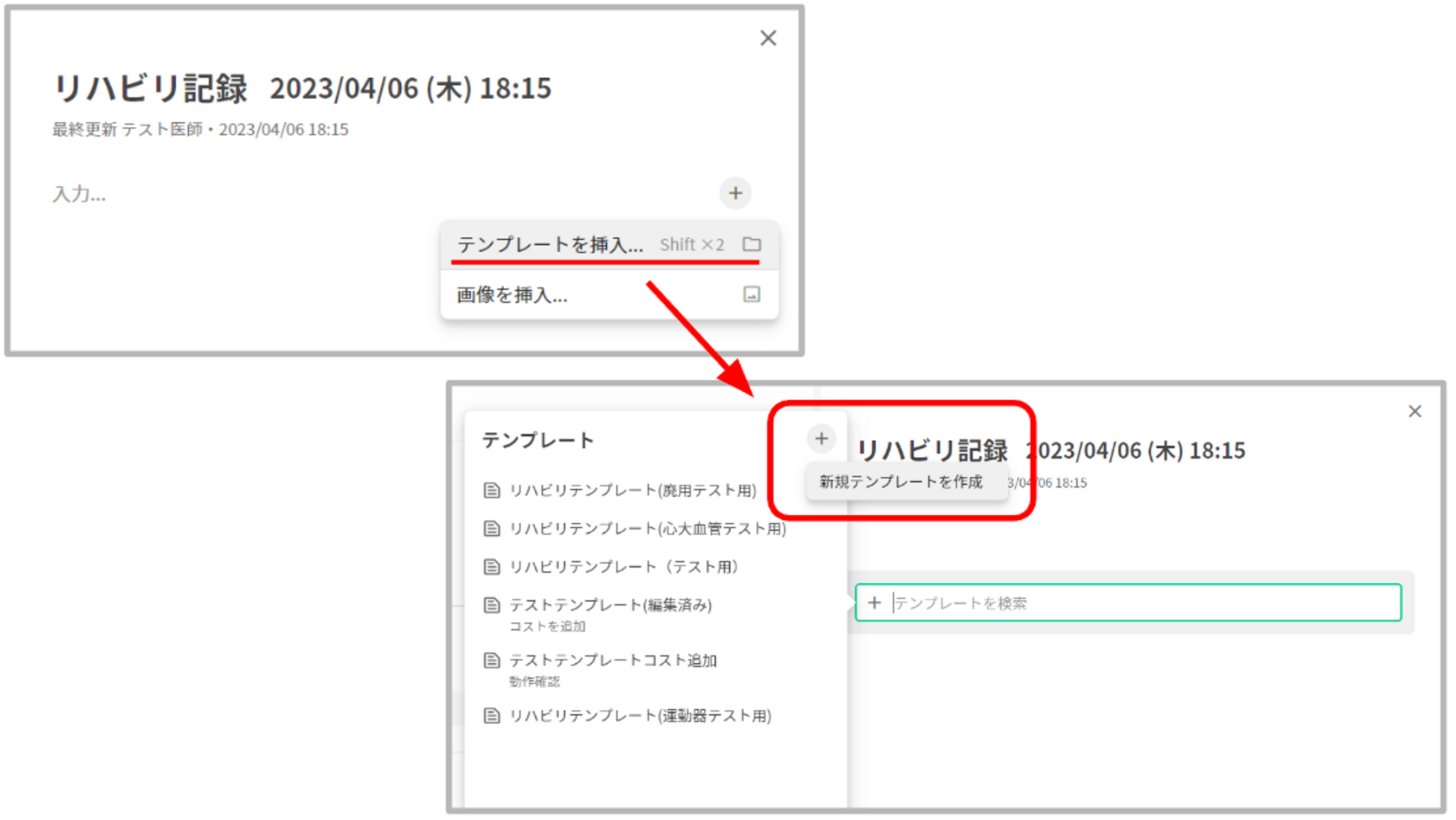This screenshot has height=820, width=1456.
Task: Close the upper リハビリ記録 dialog
Action: click(x=768, y=39)
